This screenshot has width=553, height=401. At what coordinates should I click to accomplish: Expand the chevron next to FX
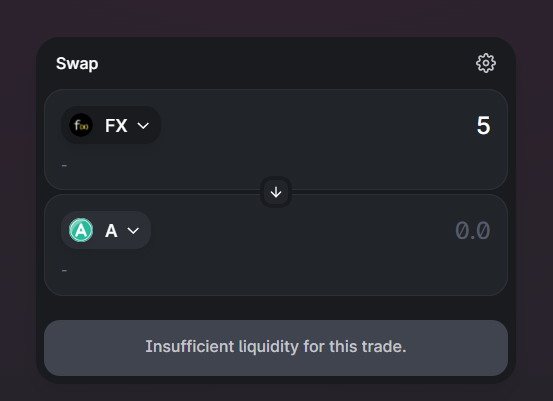point(143,126)
